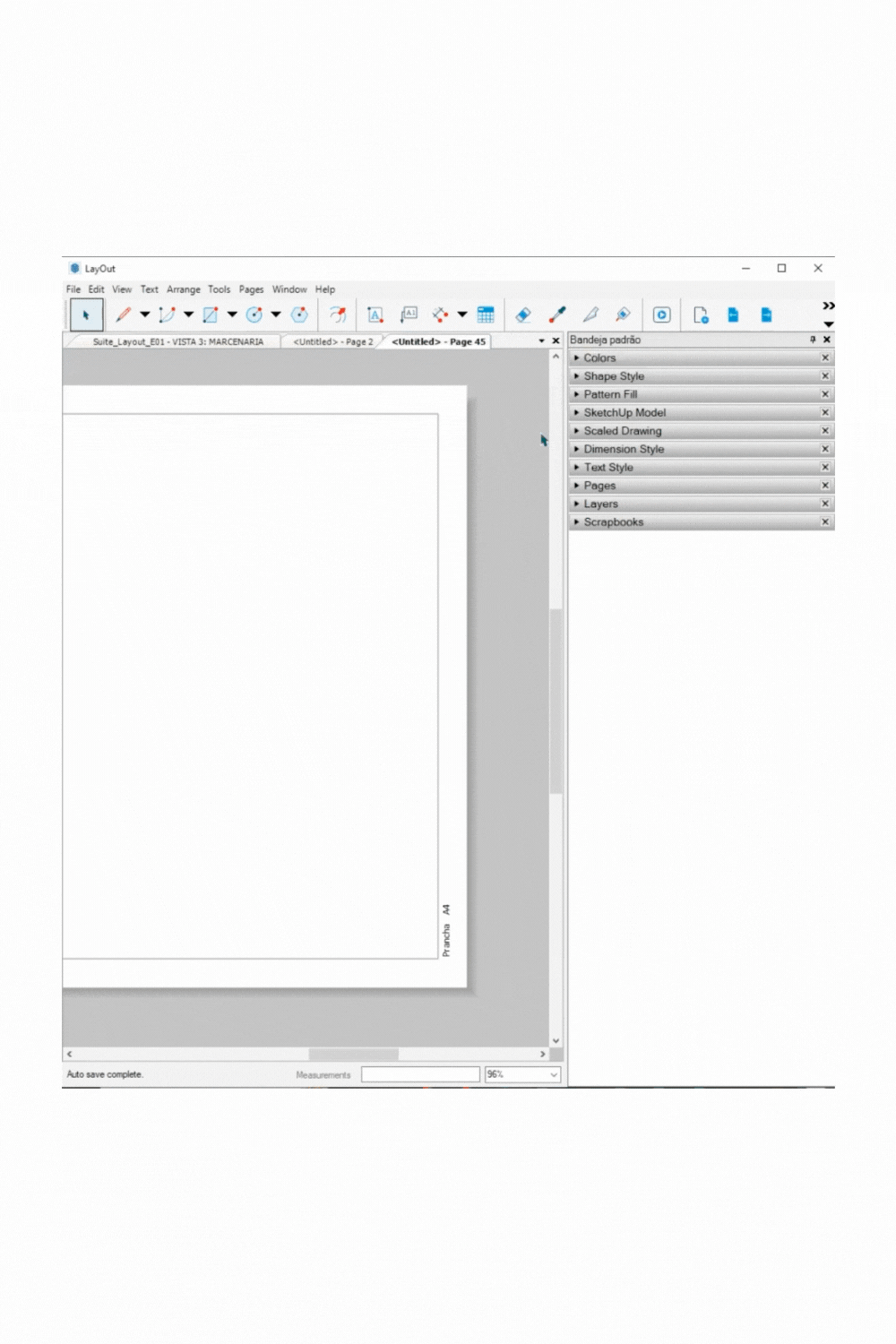896x1344 pixels.
Task: Select the arrow Select tool
Action: pyautogui.click(x=86, y=315)
